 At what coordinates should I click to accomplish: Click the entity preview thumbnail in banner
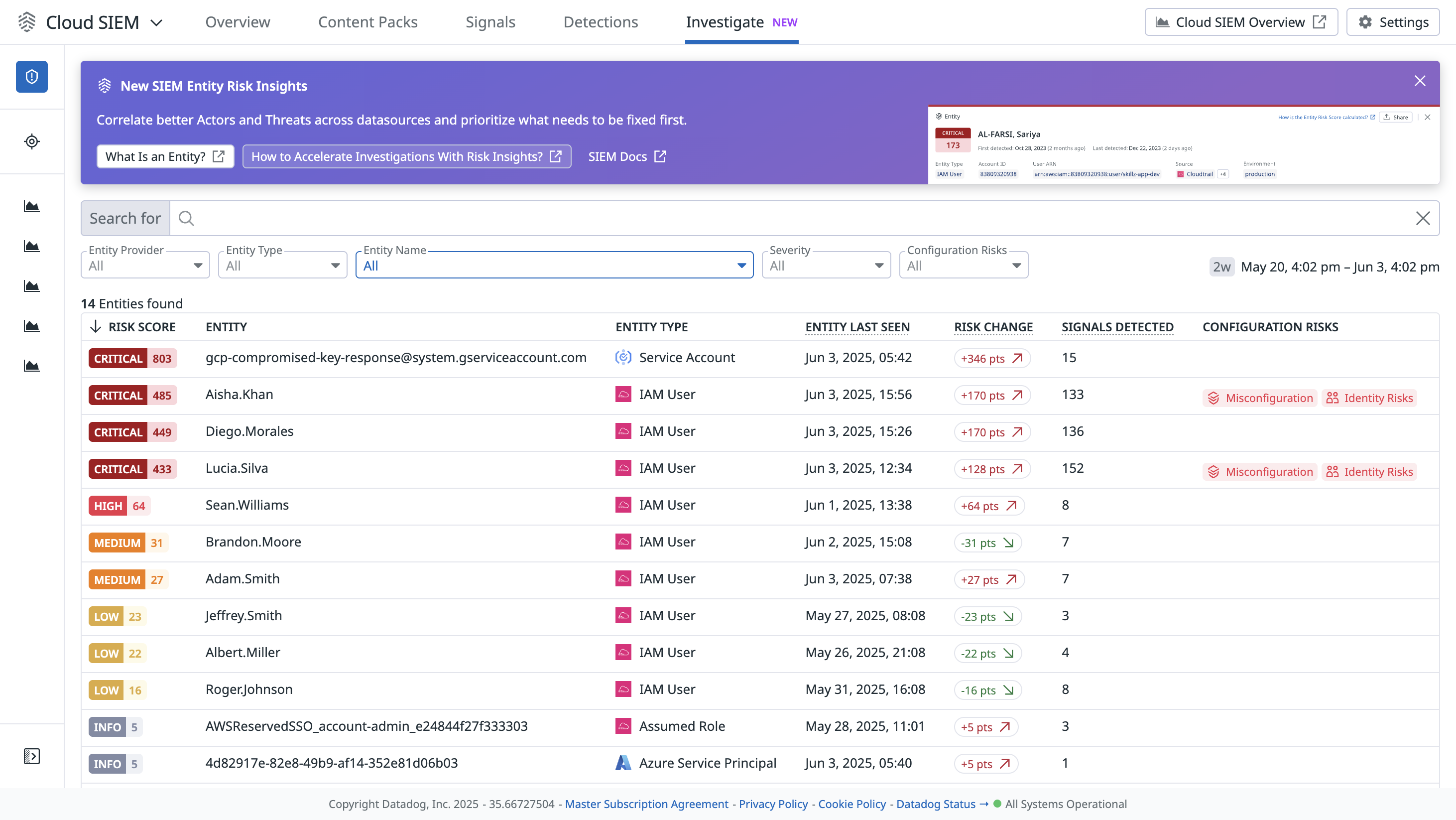1184,145
